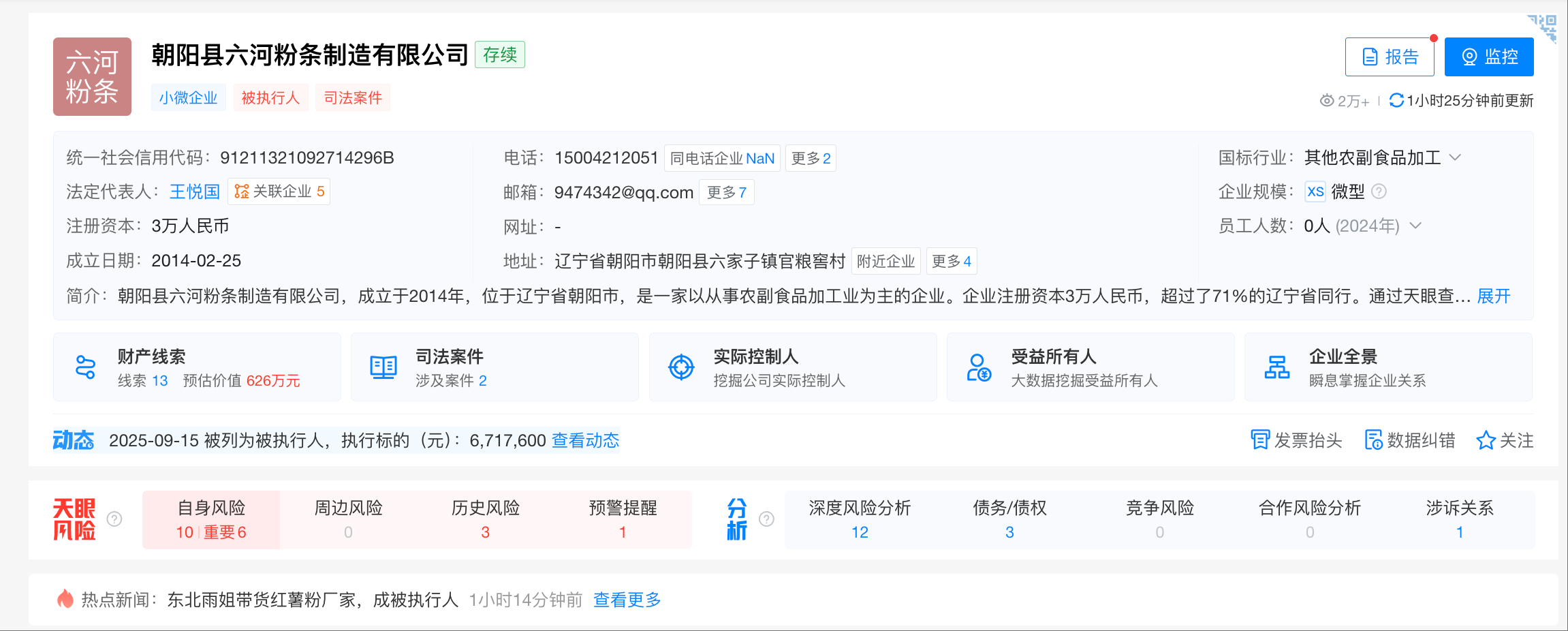Expand the 国标行业 industry chevron
This screenshot has width=1568, height=631.
tap(1455, 157)
